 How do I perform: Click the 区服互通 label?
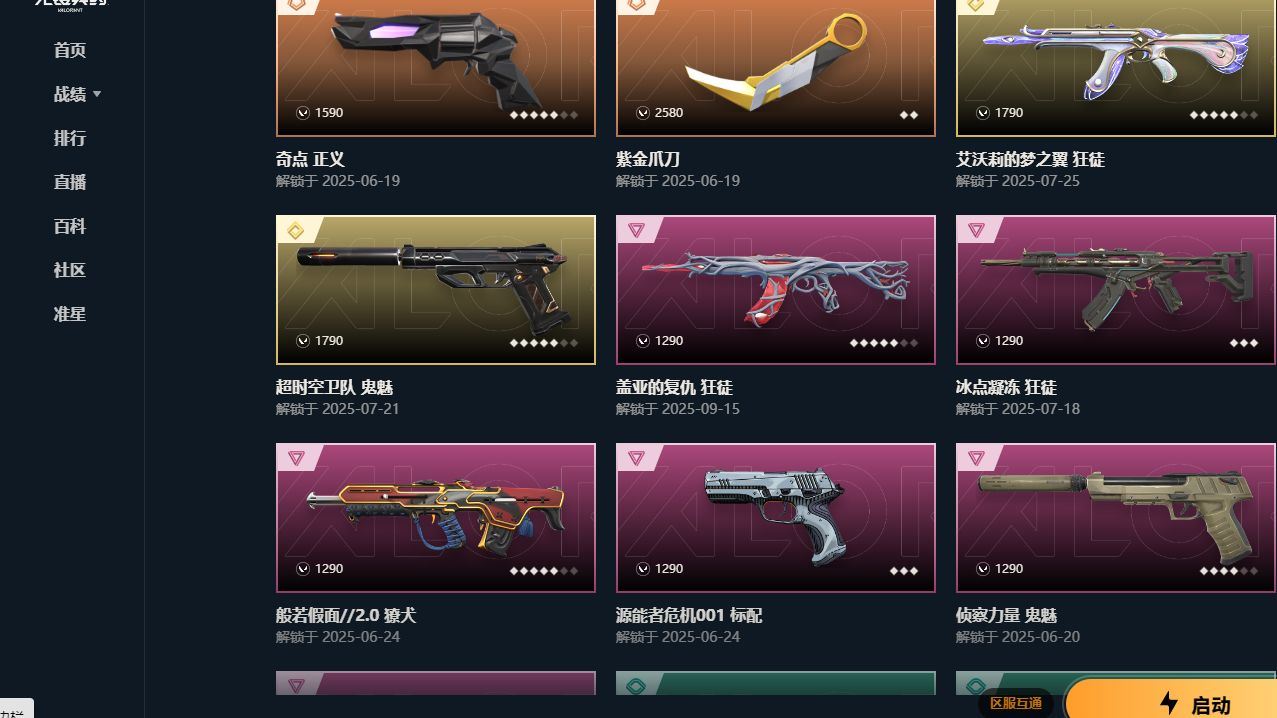tap(1016, 703)
